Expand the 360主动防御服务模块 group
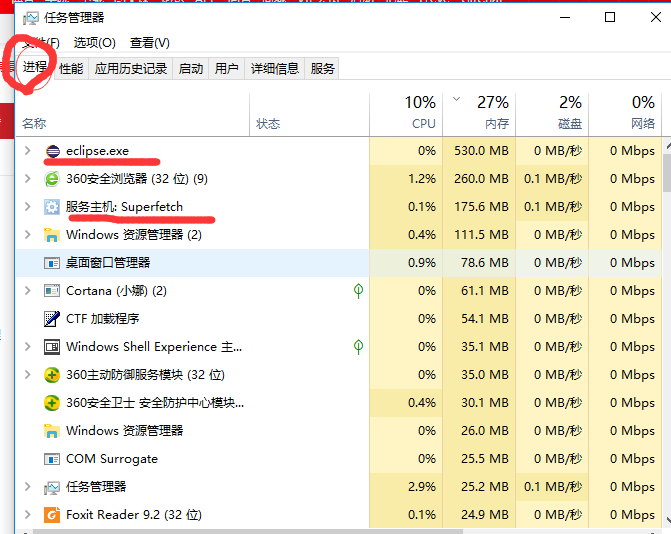Viewport: 671px width, 534px height. click(28, 375)
